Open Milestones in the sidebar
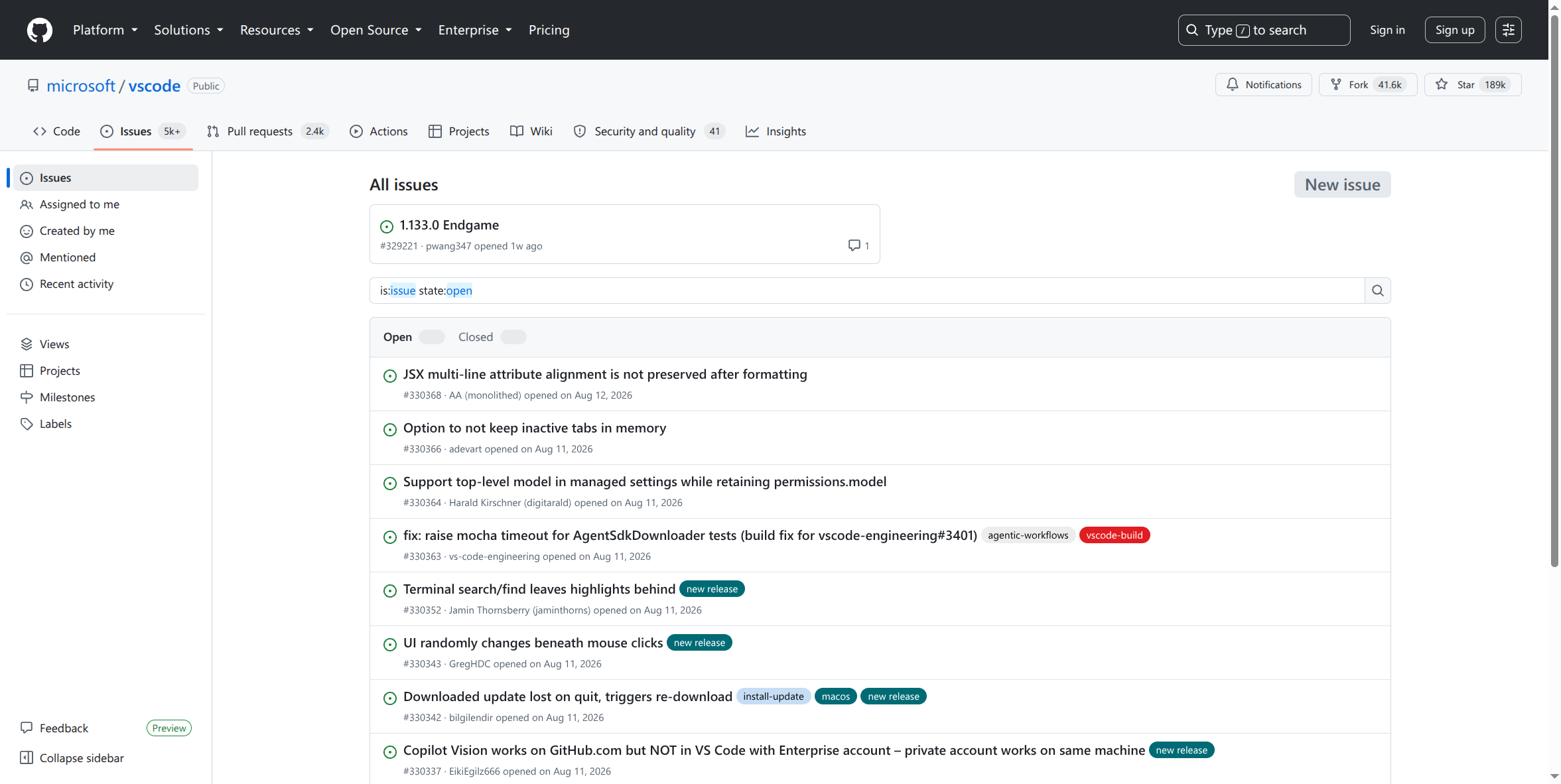Viewport: 1561px width, 784px height. click(x=106, y=397)
